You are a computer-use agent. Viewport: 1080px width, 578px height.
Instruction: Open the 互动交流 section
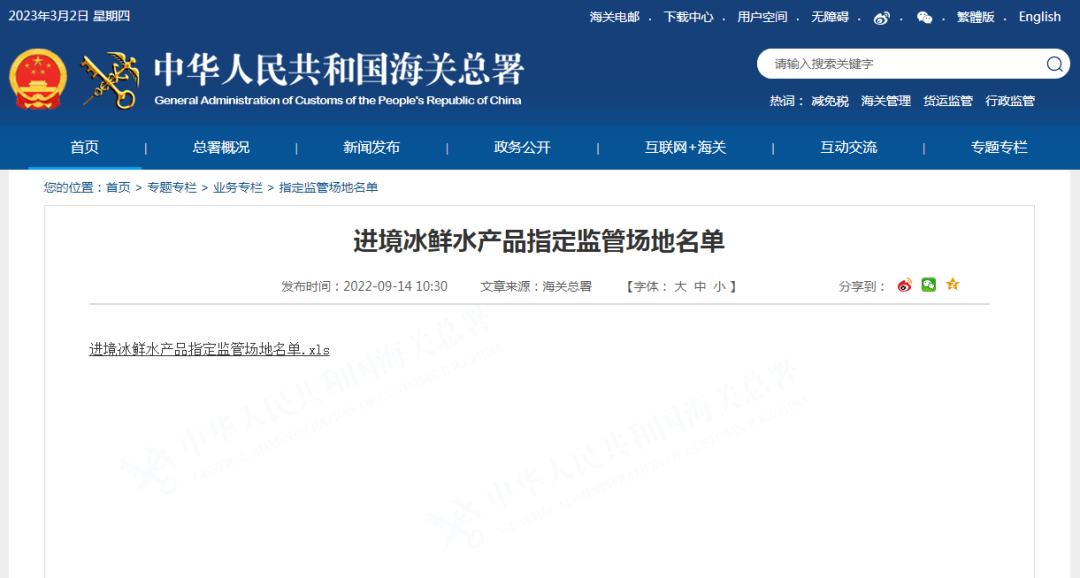click(x=848, y=146)
